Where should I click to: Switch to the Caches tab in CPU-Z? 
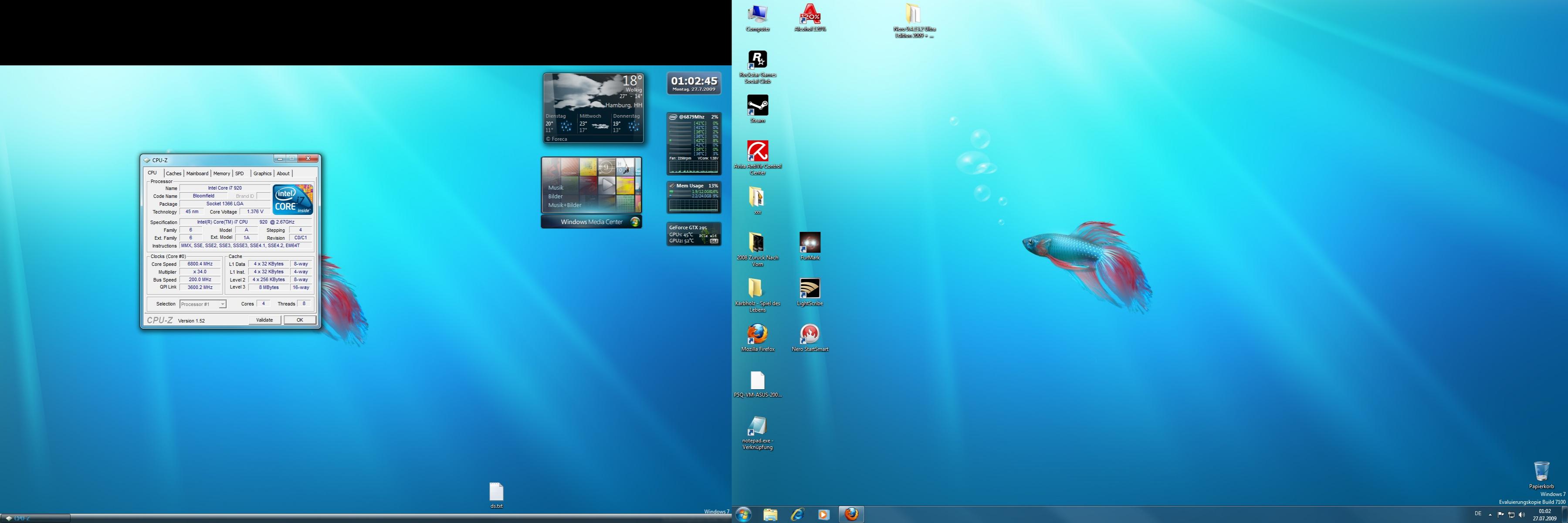(173, 173)
